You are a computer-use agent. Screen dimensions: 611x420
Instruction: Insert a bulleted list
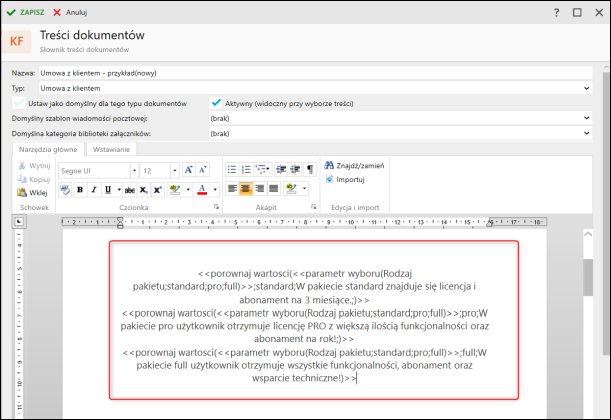coord(232,169)
